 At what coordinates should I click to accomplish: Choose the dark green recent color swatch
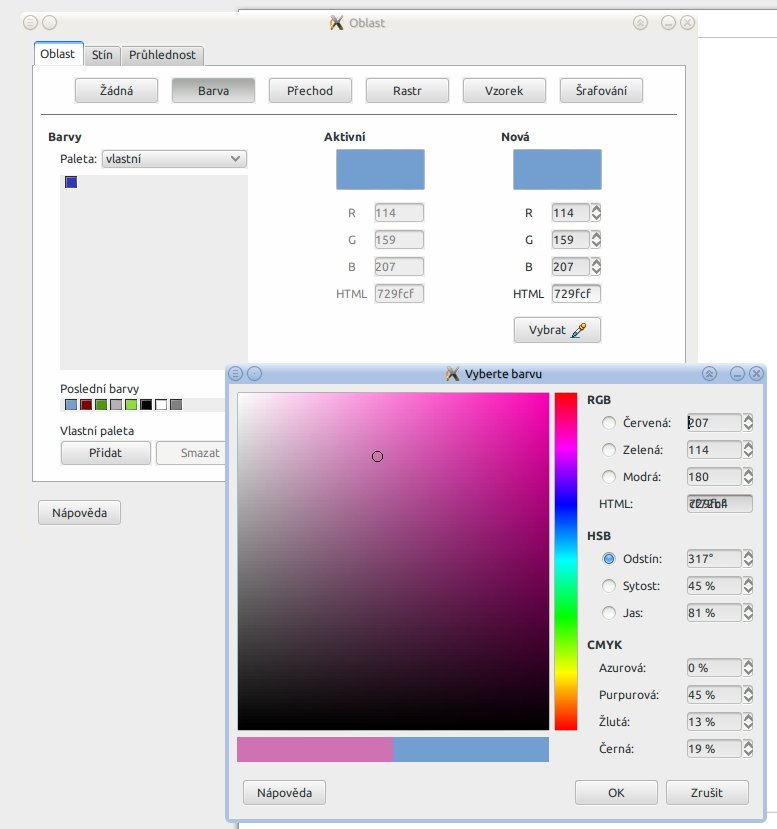coord(101,404)
